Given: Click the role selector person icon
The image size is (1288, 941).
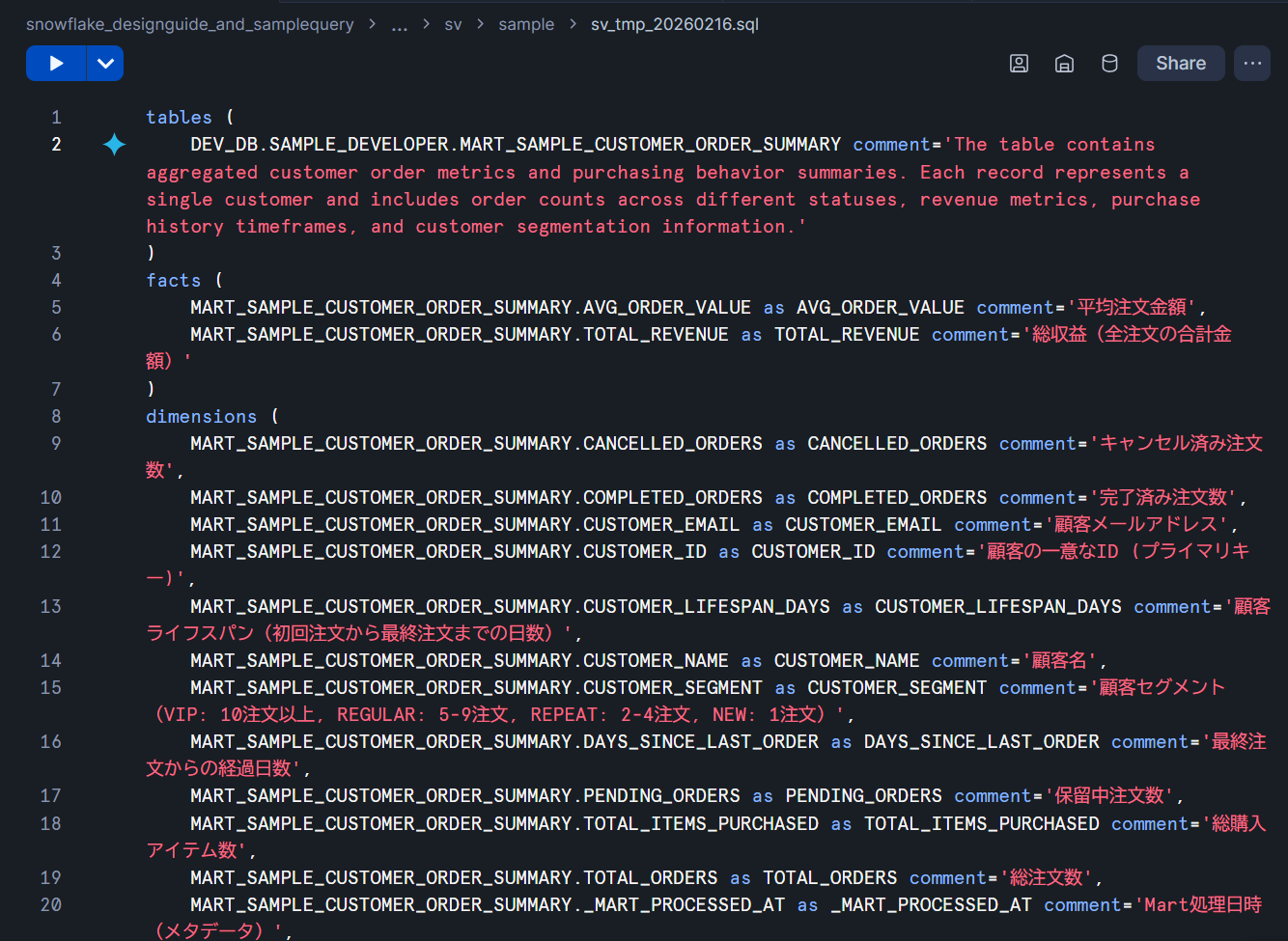Looking at the screenshot, I should [x=1019, y=64].
